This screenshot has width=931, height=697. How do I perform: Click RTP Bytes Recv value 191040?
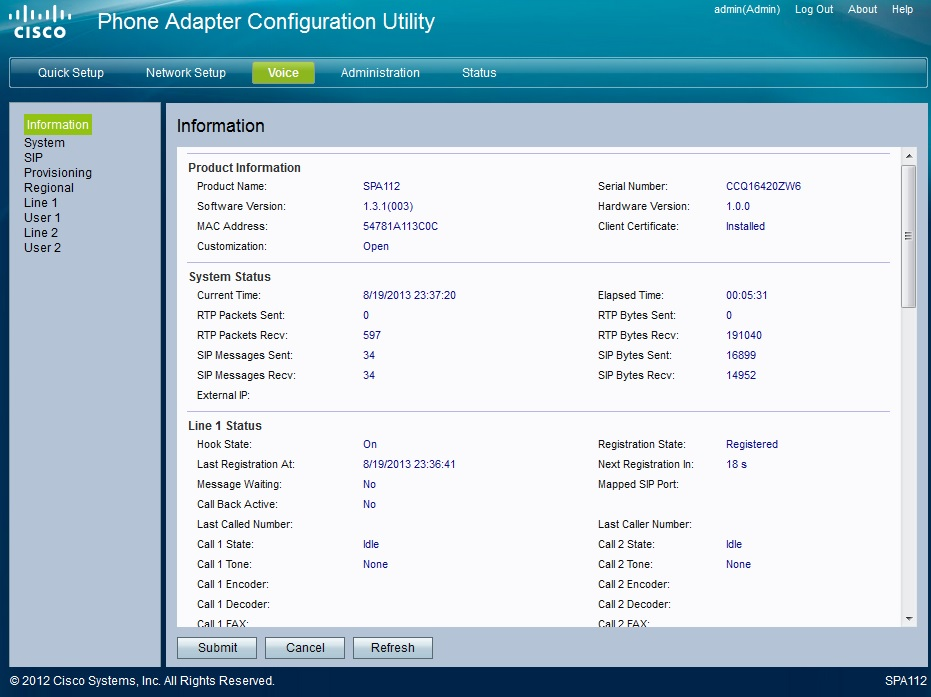tap(743, 335)
